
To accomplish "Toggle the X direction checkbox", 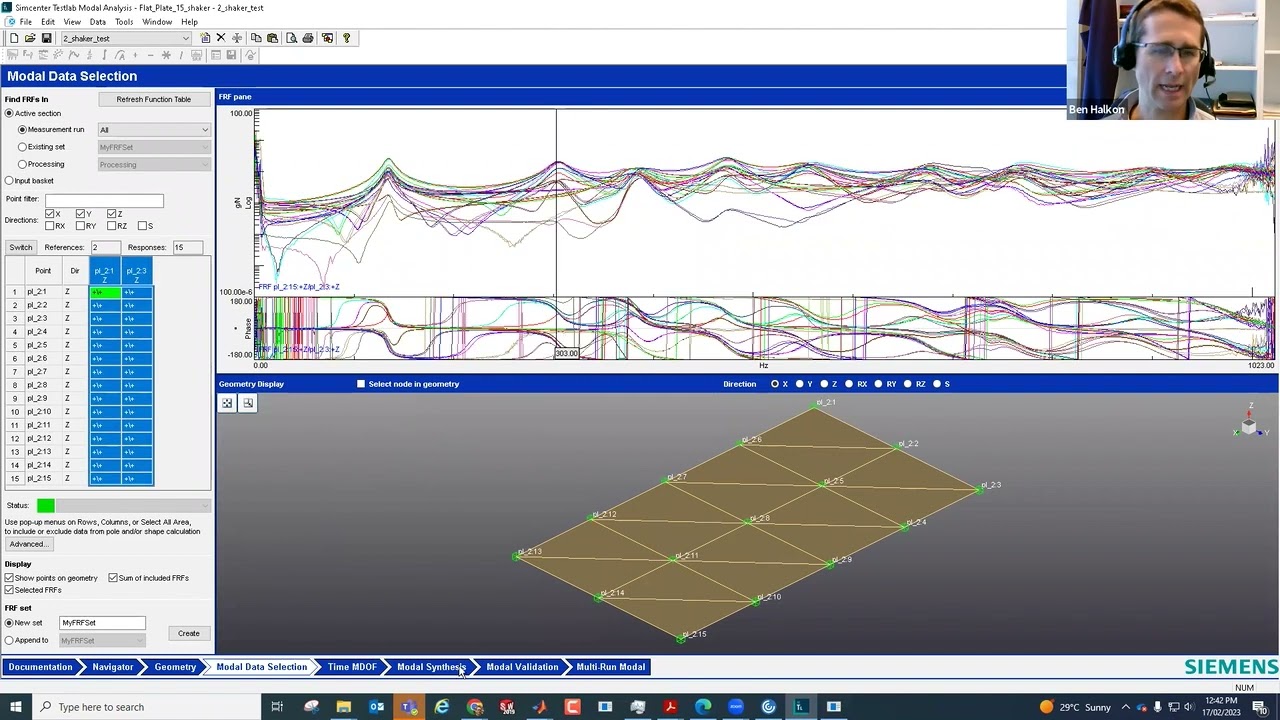I will [50, 213].
